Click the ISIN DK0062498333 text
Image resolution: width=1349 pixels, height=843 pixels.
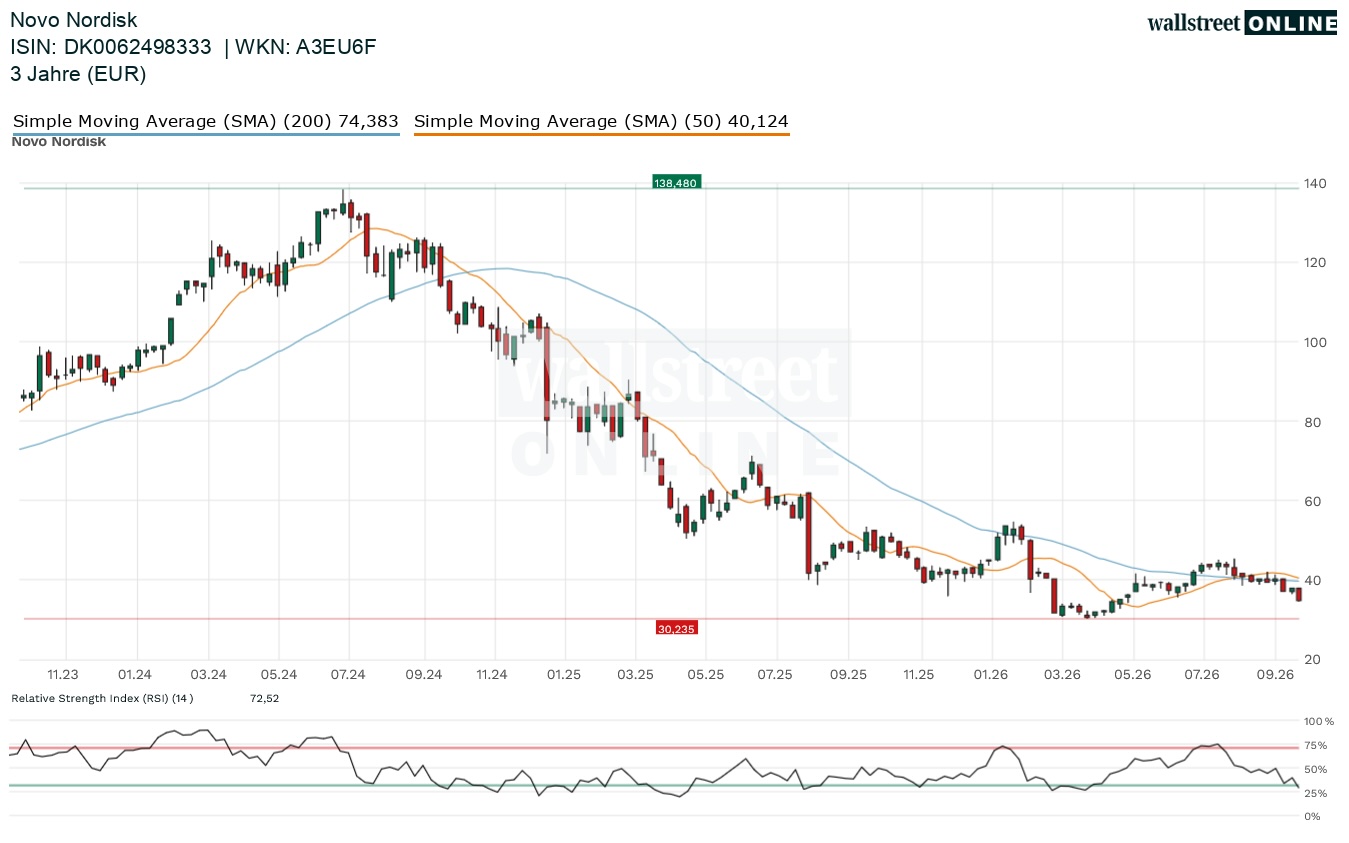pyautogui.click(x=111, y=47)
